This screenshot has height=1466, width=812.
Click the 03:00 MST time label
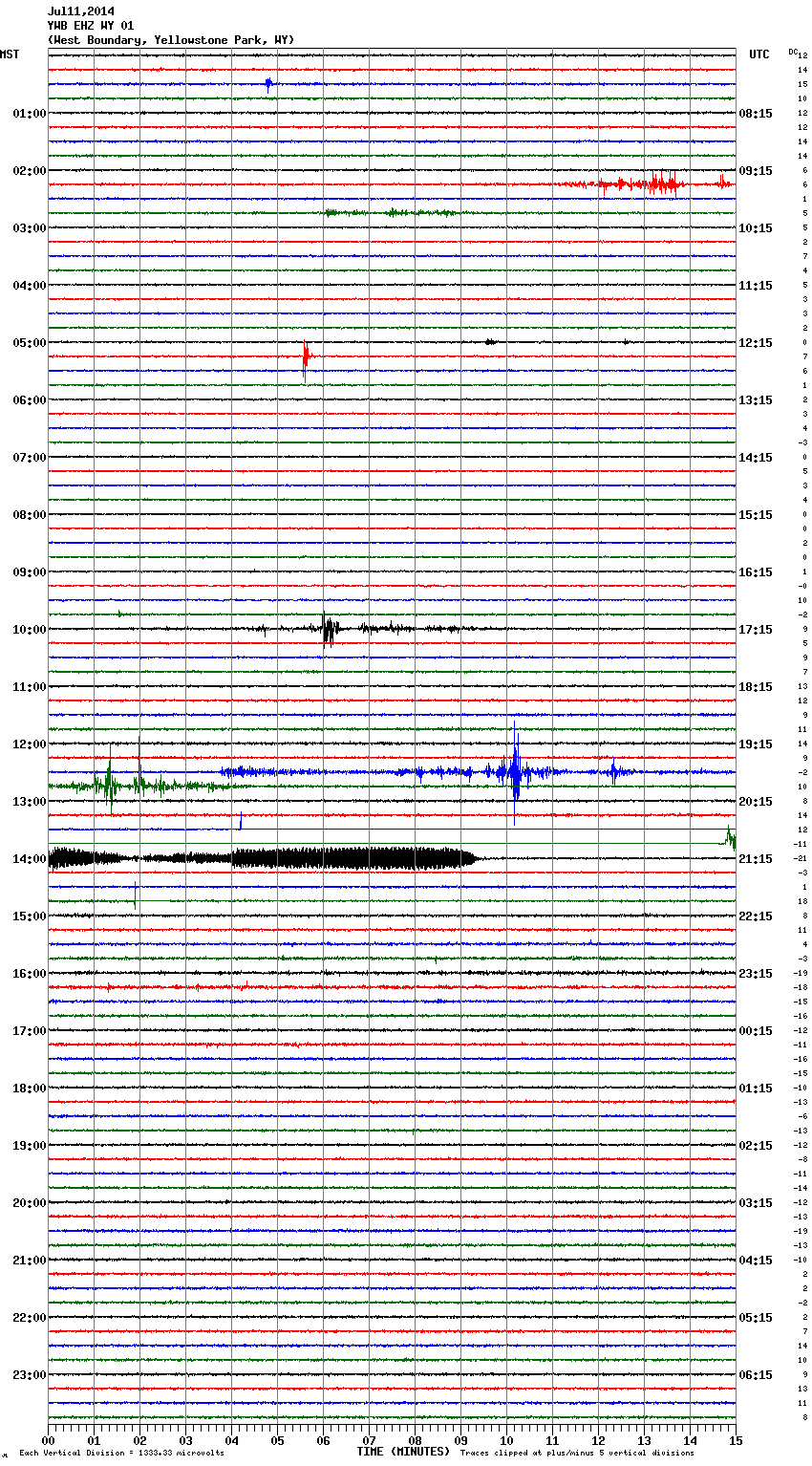(x=29, y=228)
